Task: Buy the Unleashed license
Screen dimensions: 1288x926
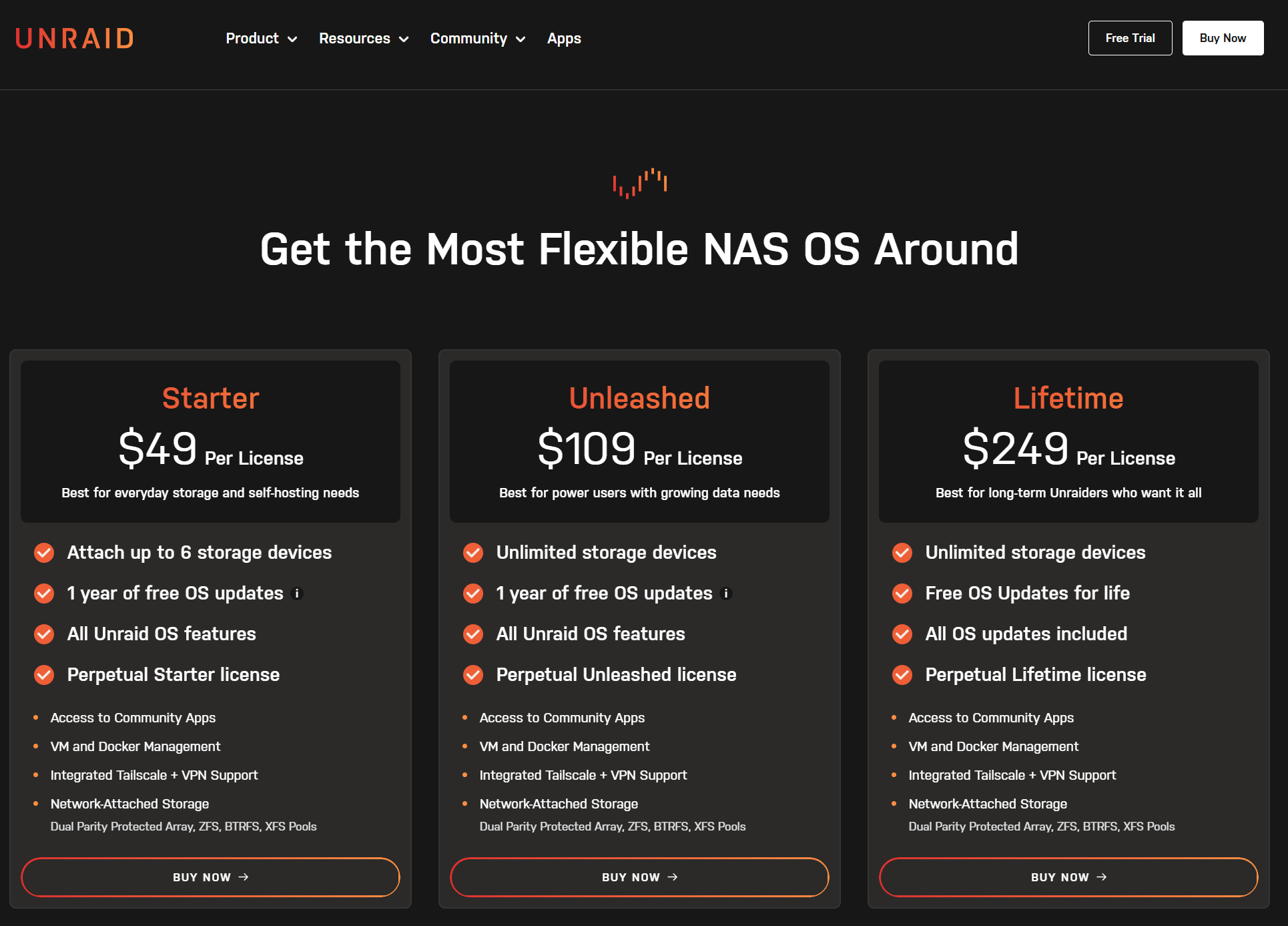Action: [639, 877]
